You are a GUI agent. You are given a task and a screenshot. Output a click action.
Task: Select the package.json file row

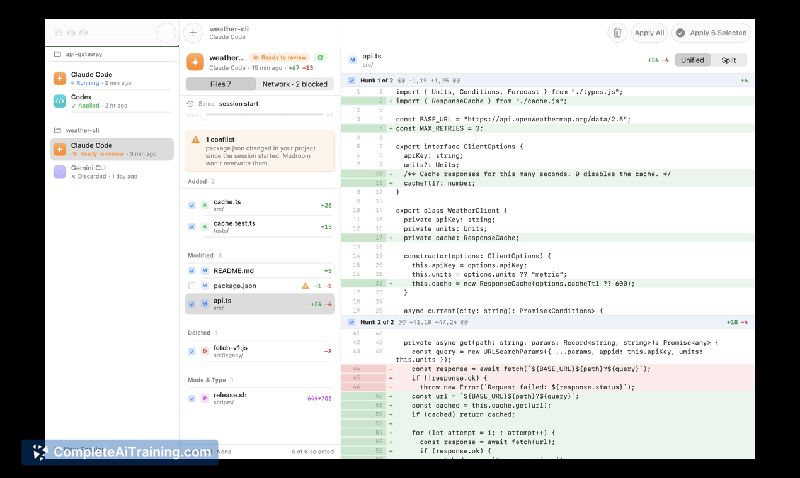pos(260,286)
